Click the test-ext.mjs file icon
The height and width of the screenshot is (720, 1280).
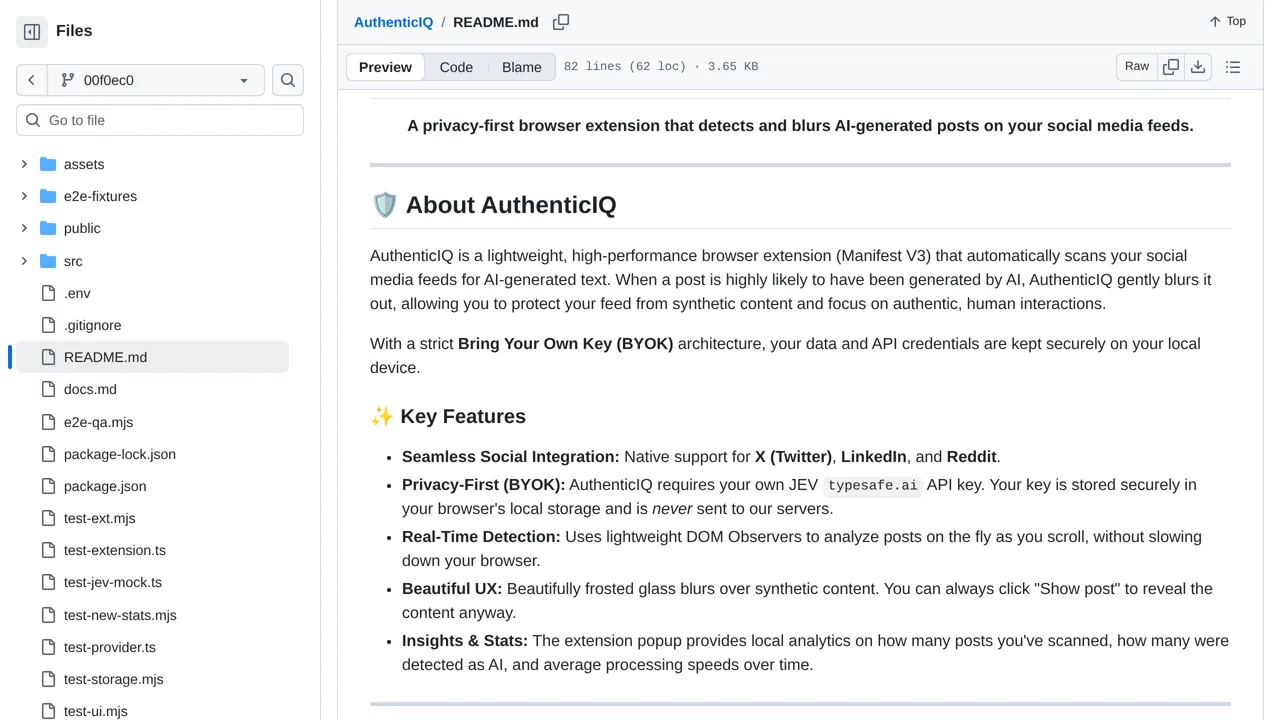[x=48, y=518]
